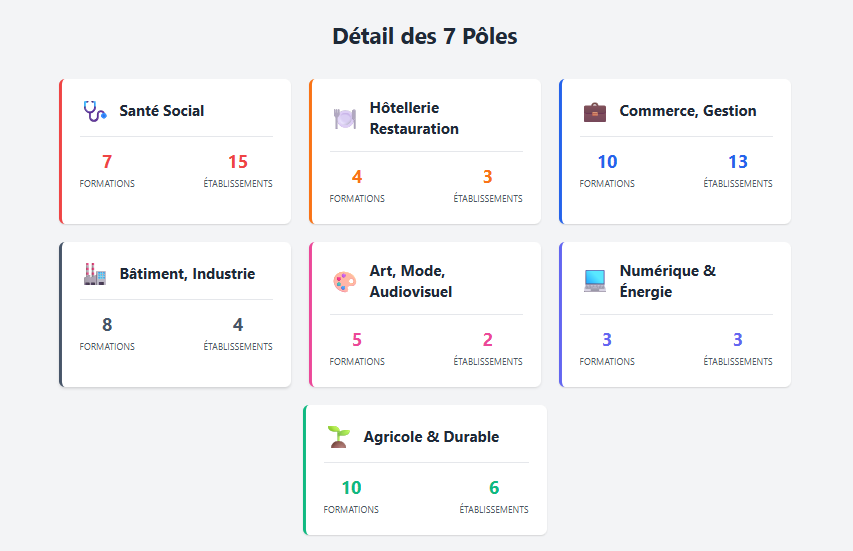Open the Santé Social card title

click(161, 111)
